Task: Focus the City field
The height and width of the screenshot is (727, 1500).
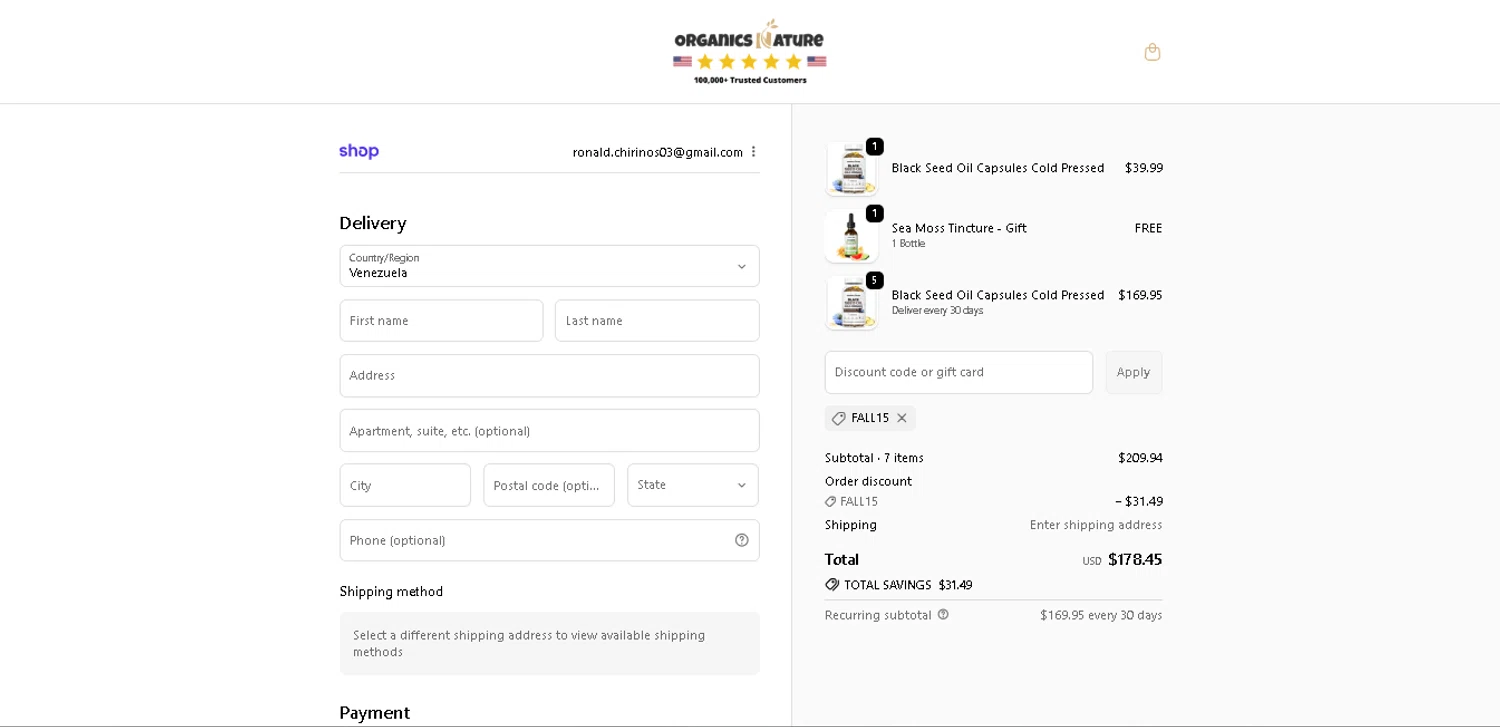Action: (x=405, y=485)
